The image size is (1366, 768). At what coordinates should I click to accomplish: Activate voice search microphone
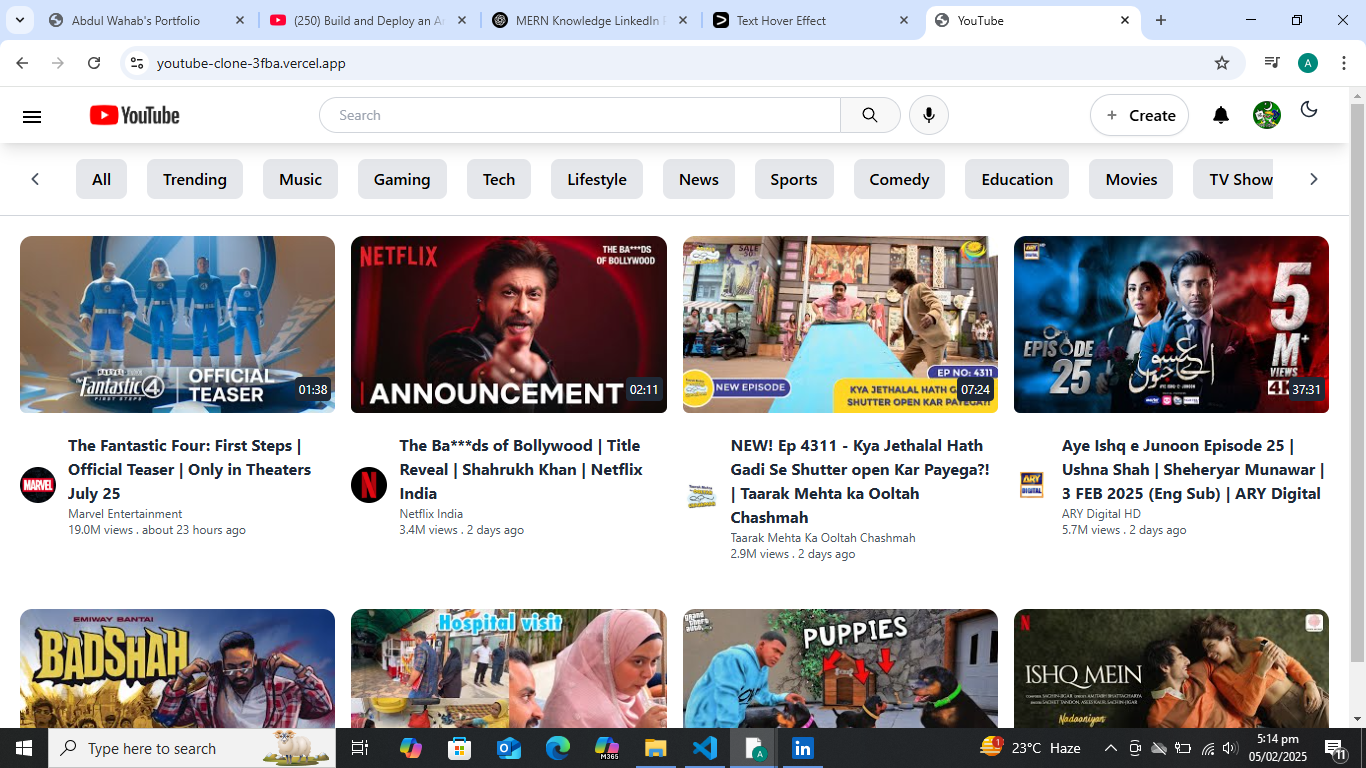(x=929, y=116)
